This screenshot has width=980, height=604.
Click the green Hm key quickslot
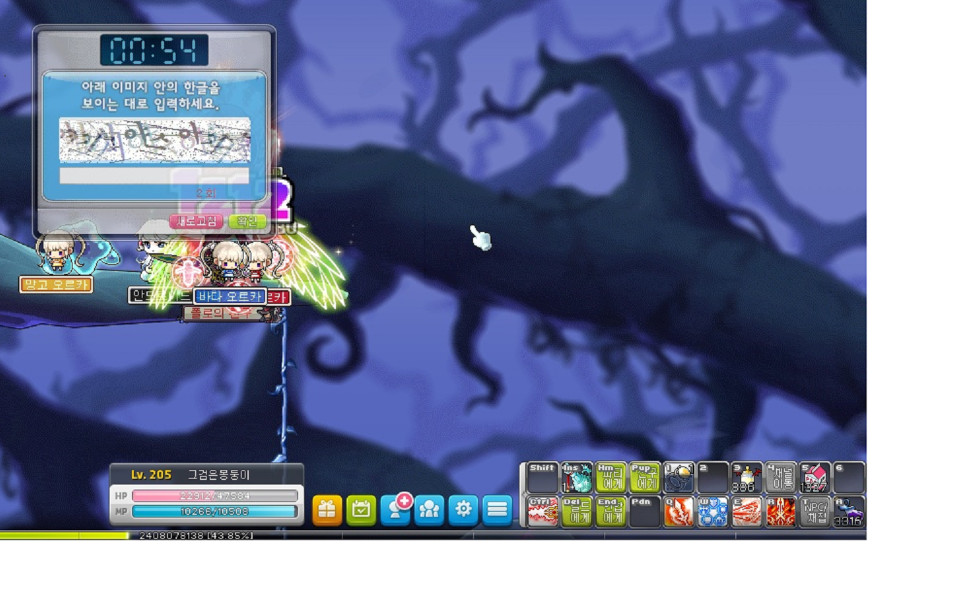[x=610, y=478]
